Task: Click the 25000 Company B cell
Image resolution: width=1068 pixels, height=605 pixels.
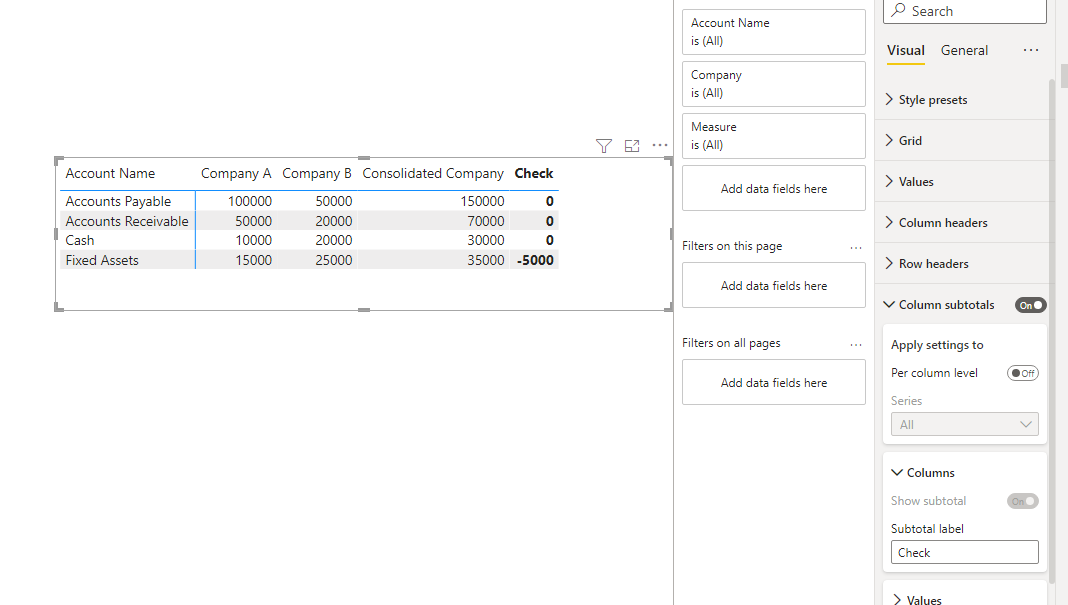Action: pos(334,260)
